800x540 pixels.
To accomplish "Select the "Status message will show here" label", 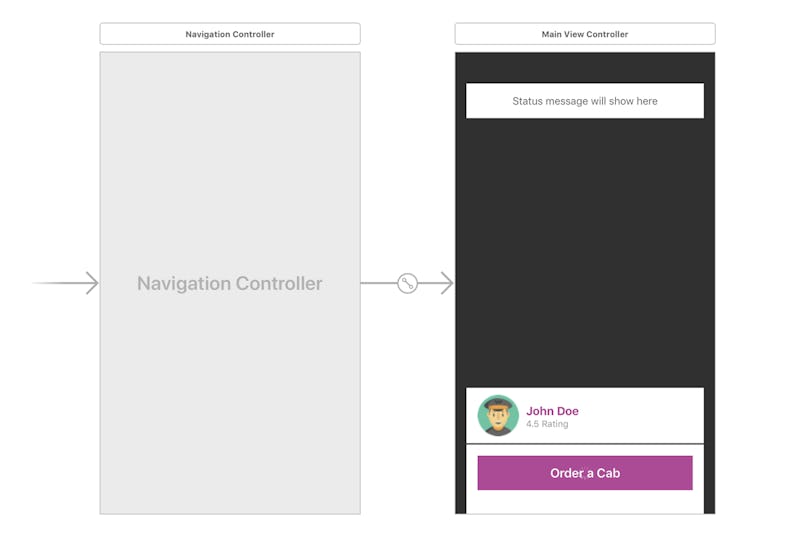I will click(585, 101).
